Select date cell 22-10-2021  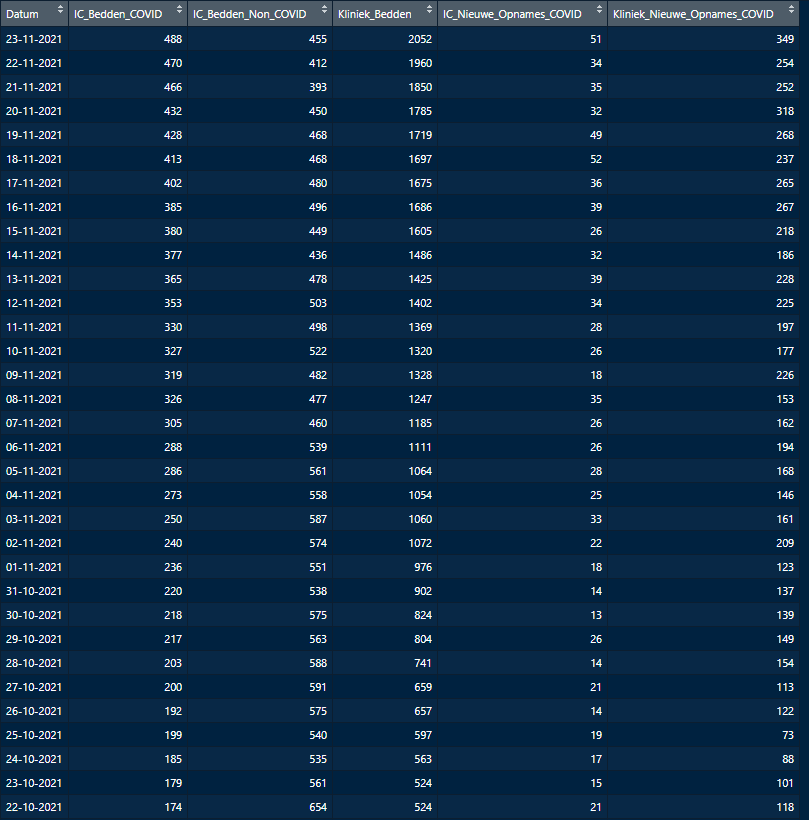point(33,807)
